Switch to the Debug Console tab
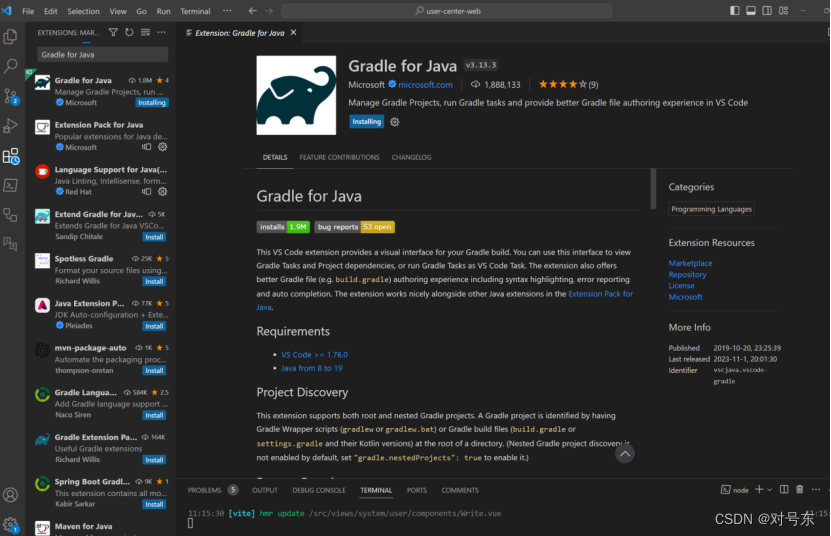831x536 pixels. [319, 490]
